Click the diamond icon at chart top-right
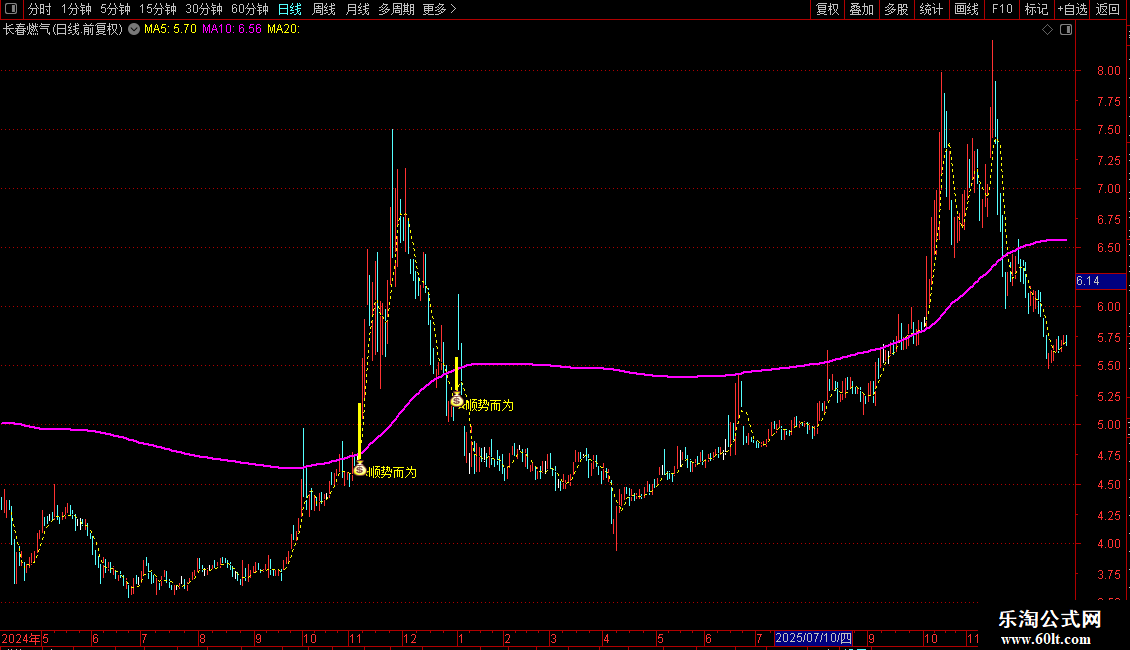Screen dimensions: 1130x650 pos(1047,30)
